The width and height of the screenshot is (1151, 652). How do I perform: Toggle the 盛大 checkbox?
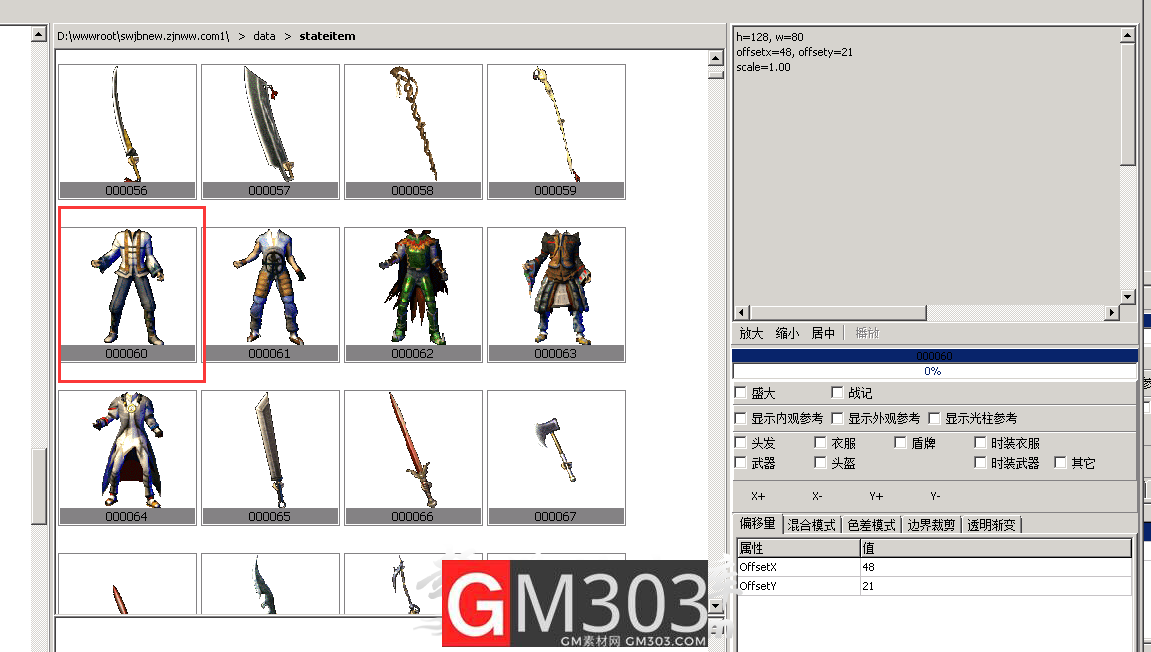tap(741, 393)
